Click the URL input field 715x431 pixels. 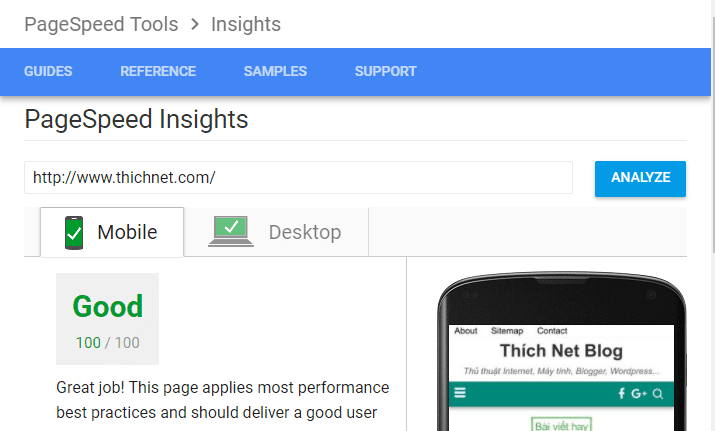[298, 178]
